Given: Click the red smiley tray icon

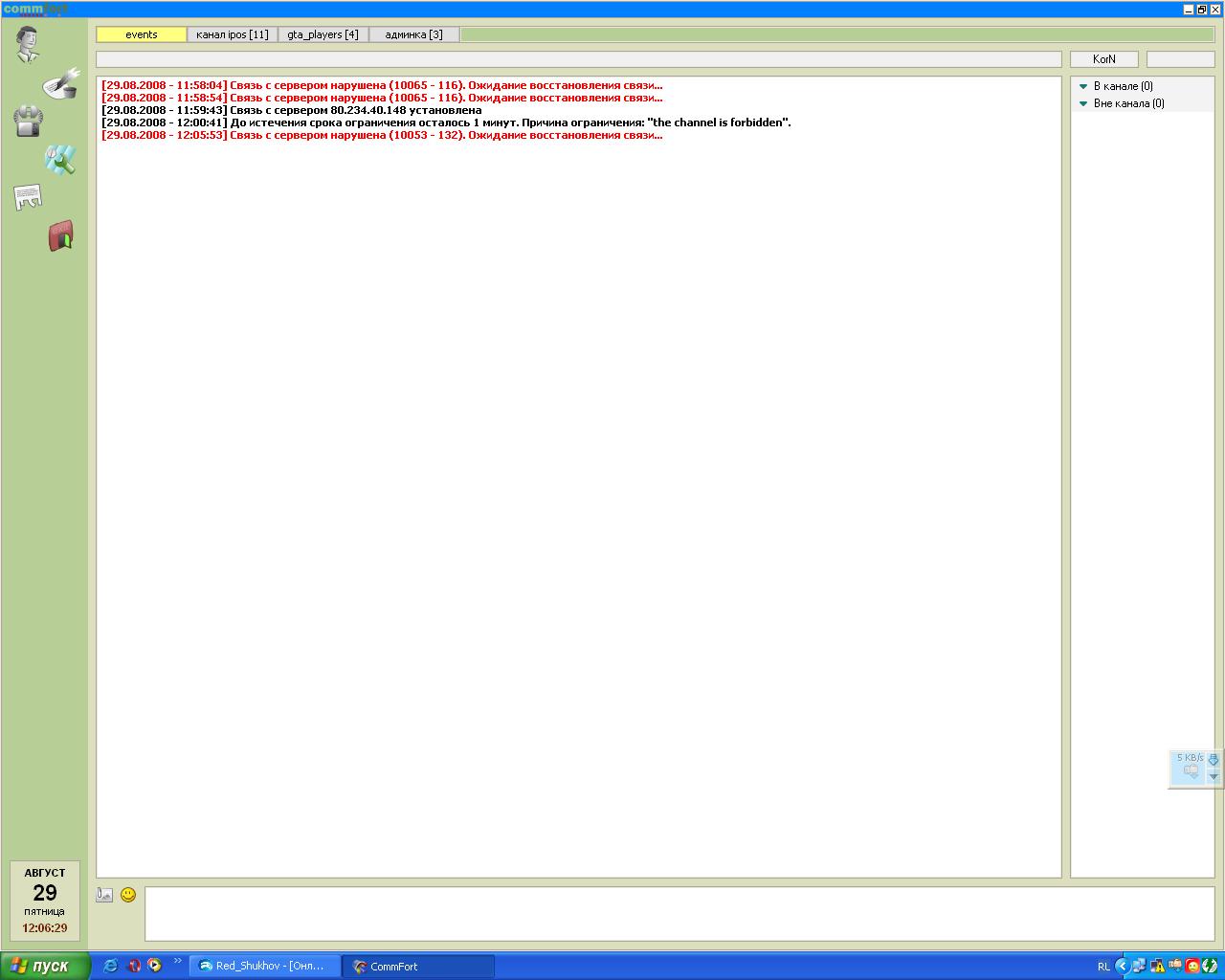Looking at the screenshot, I should tap(1192, 966).
